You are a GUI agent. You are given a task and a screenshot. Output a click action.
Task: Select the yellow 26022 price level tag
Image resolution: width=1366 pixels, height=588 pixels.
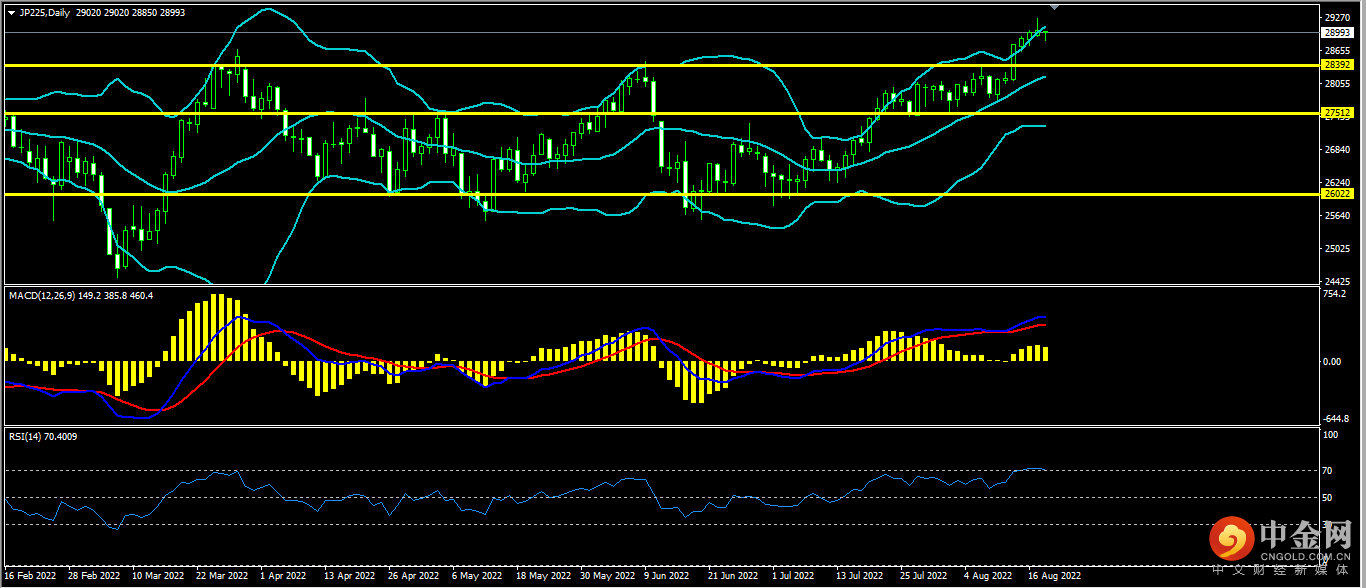point(1337,194)
